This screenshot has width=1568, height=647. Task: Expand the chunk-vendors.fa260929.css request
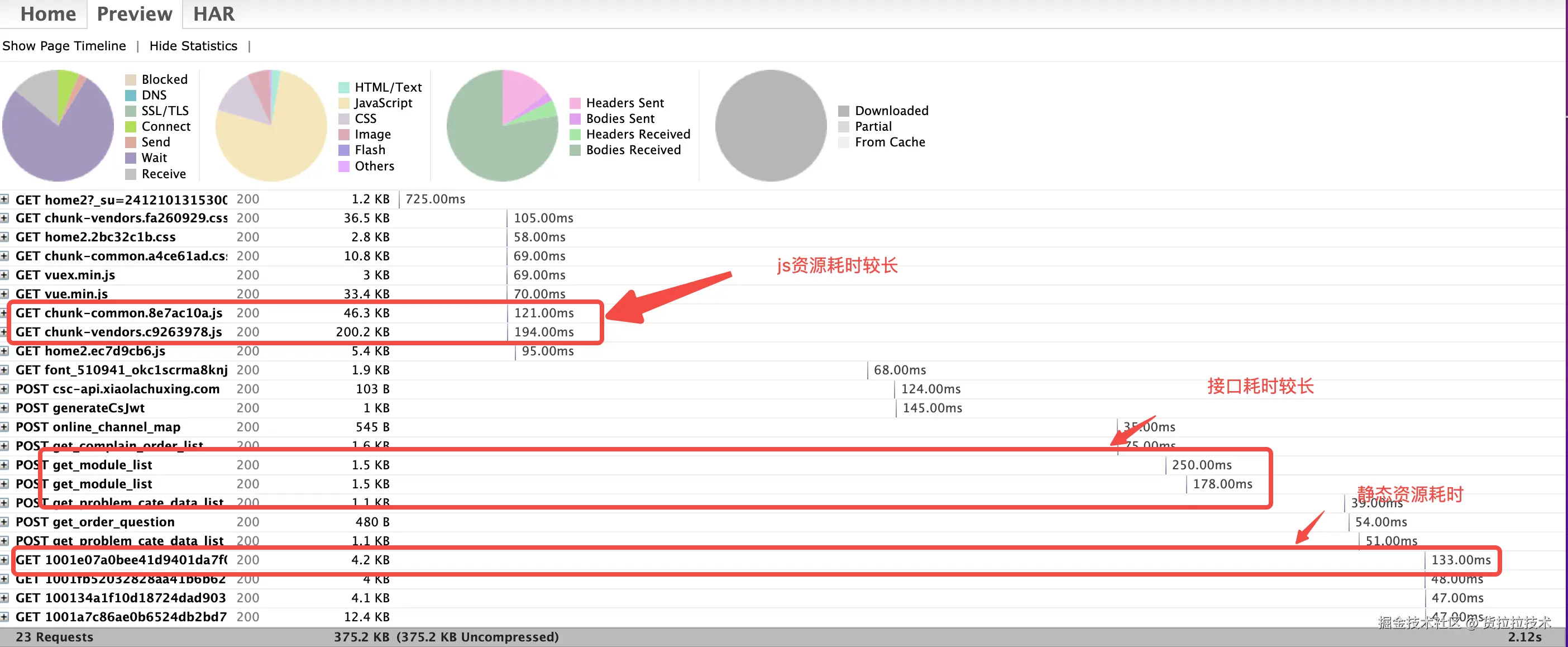point(5,218)
